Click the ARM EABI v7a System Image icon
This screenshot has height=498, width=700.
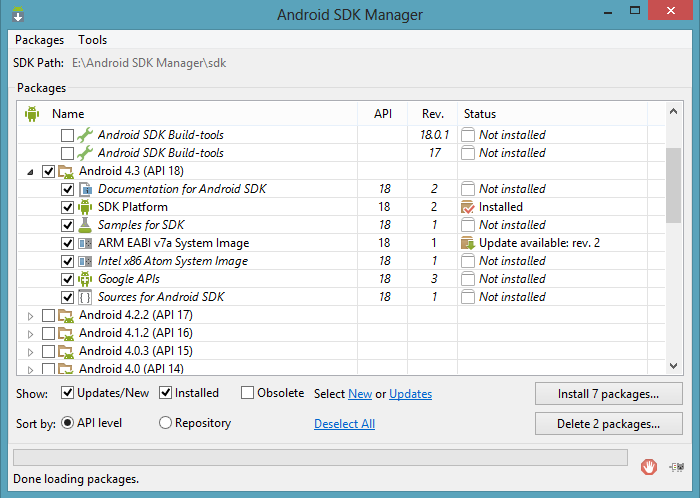pos(85,243)
